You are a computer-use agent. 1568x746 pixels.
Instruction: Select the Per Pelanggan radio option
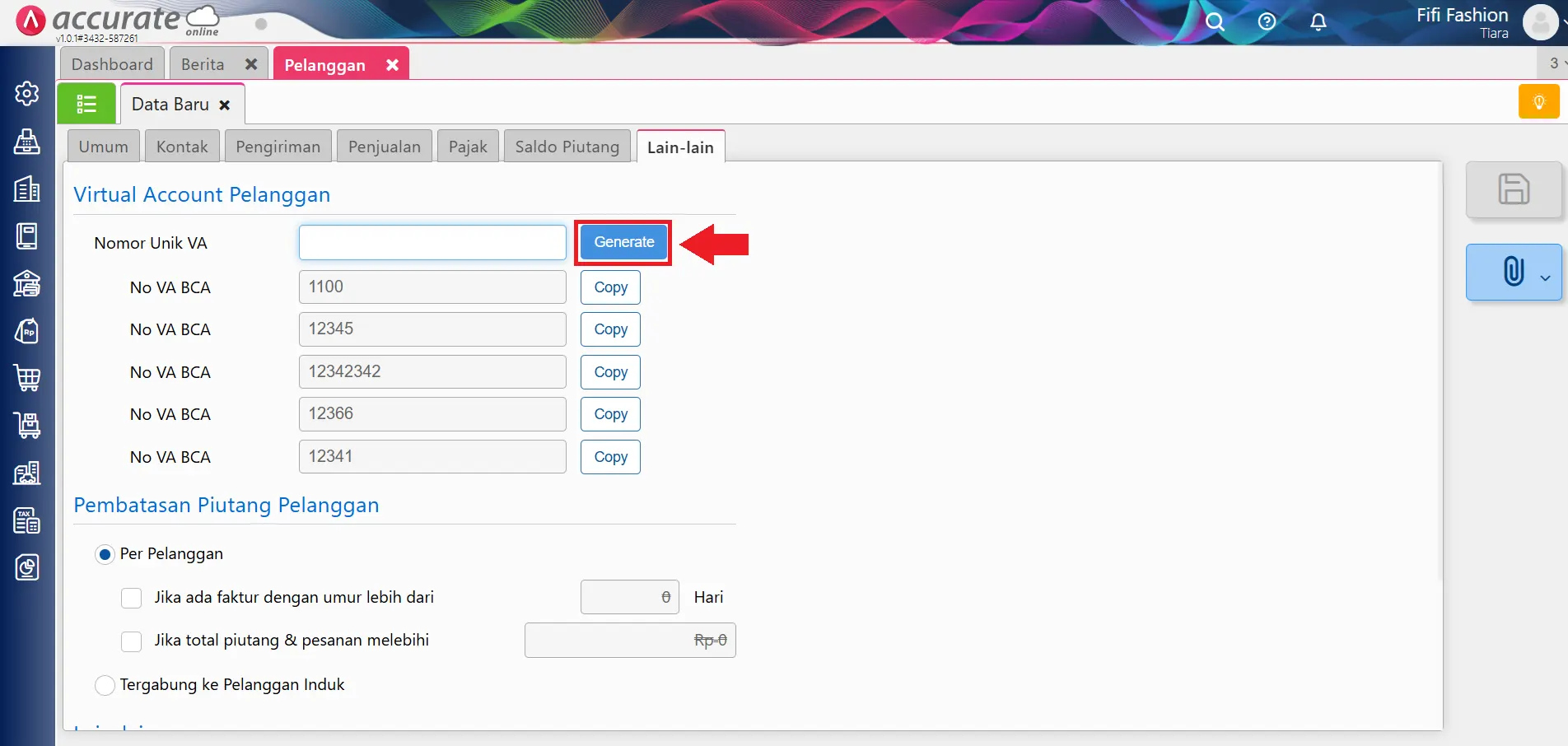(x=105, y=555)
